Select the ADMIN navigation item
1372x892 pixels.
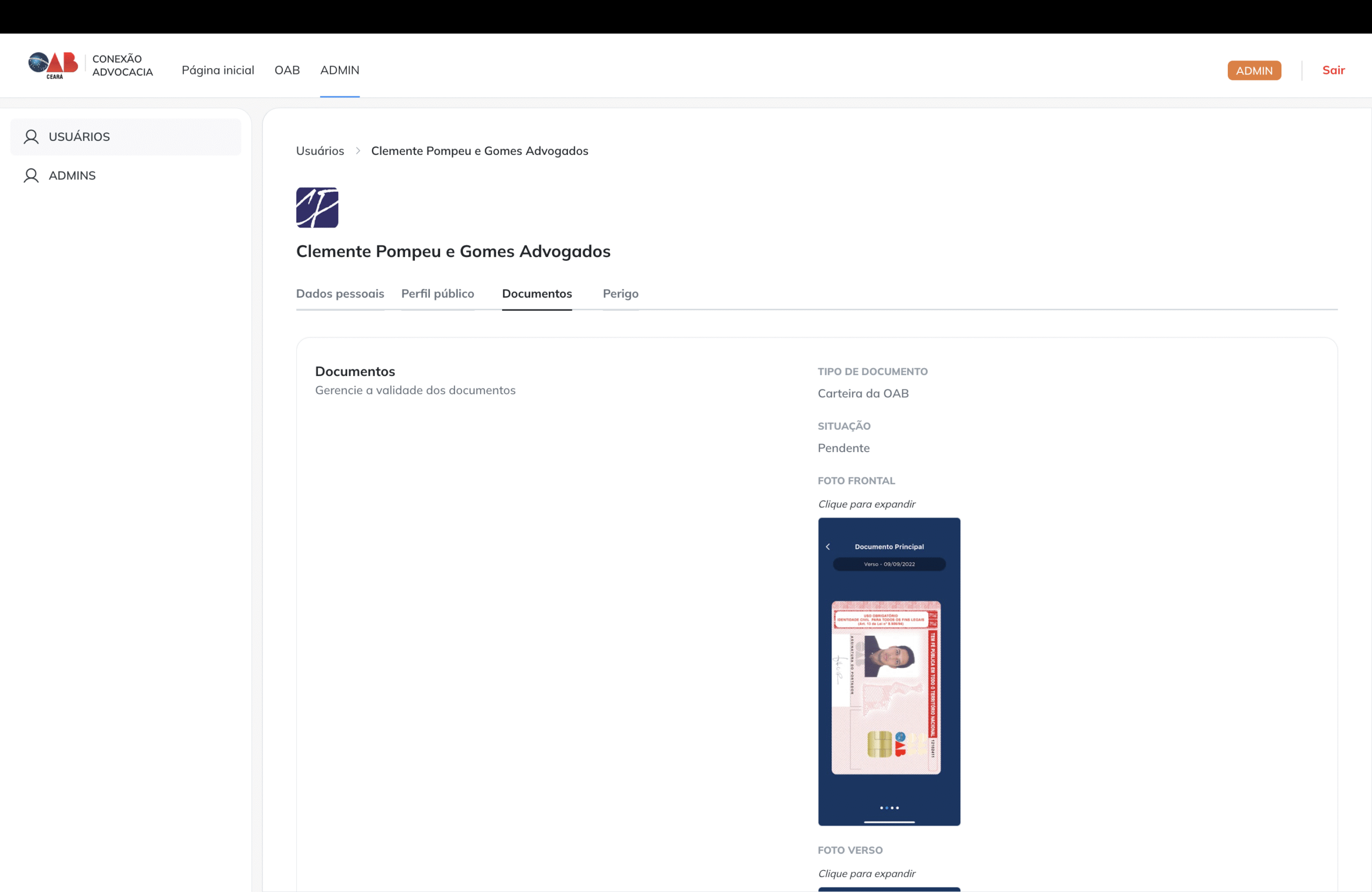340,70
